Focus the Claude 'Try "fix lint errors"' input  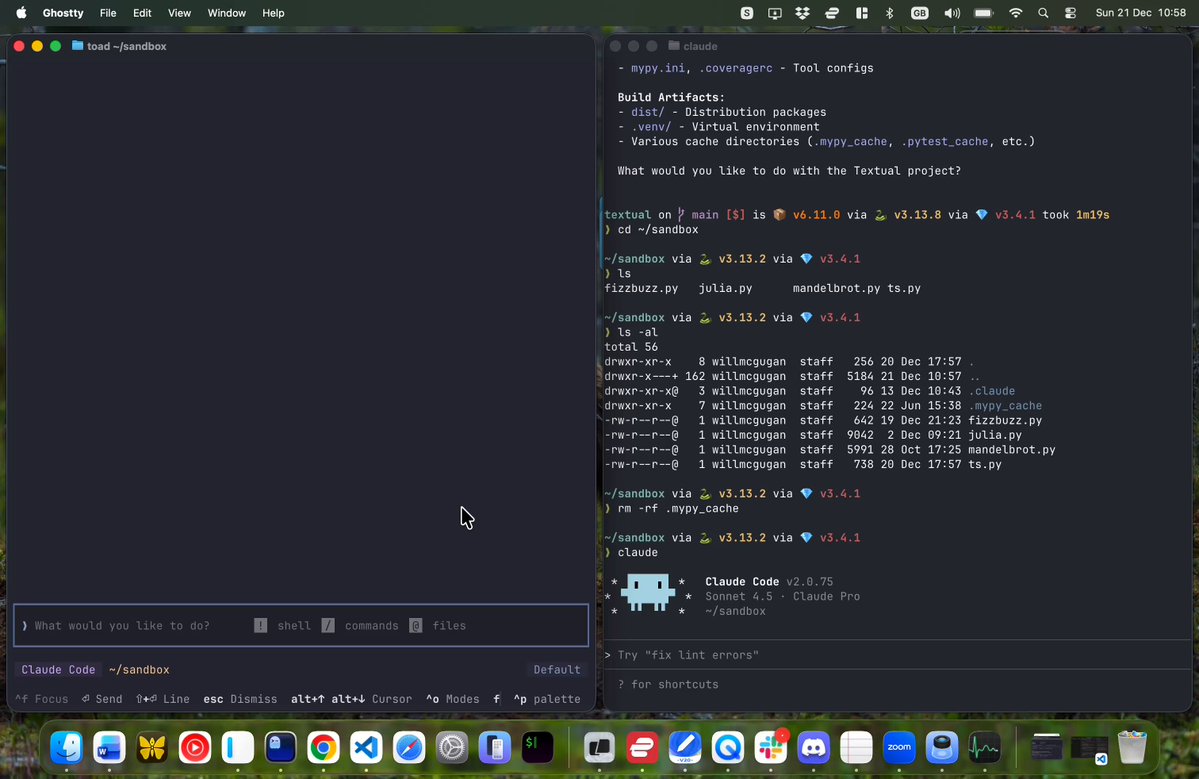(897, 655)
